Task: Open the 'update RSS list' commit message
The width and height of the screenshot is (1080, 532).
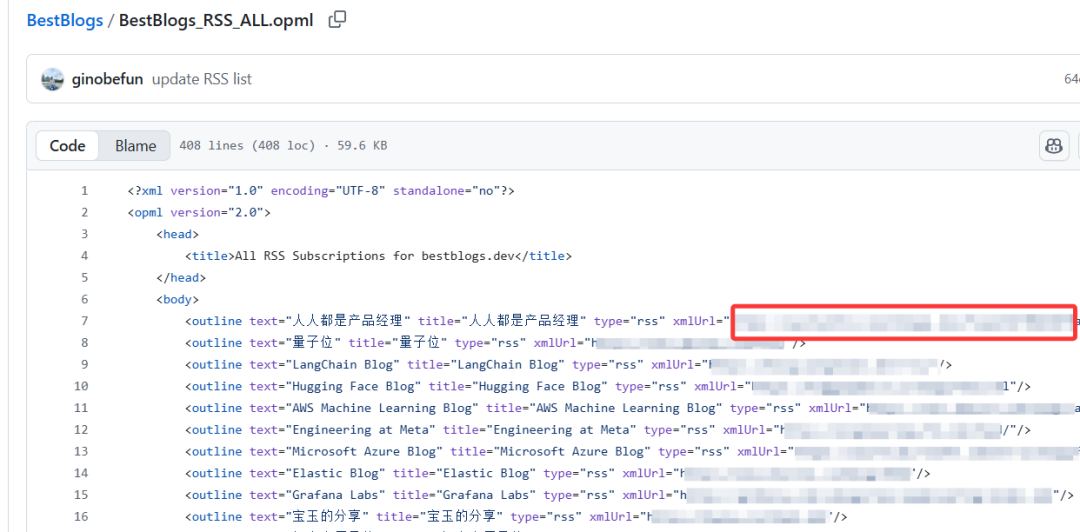Action: [x=201, y=80]
